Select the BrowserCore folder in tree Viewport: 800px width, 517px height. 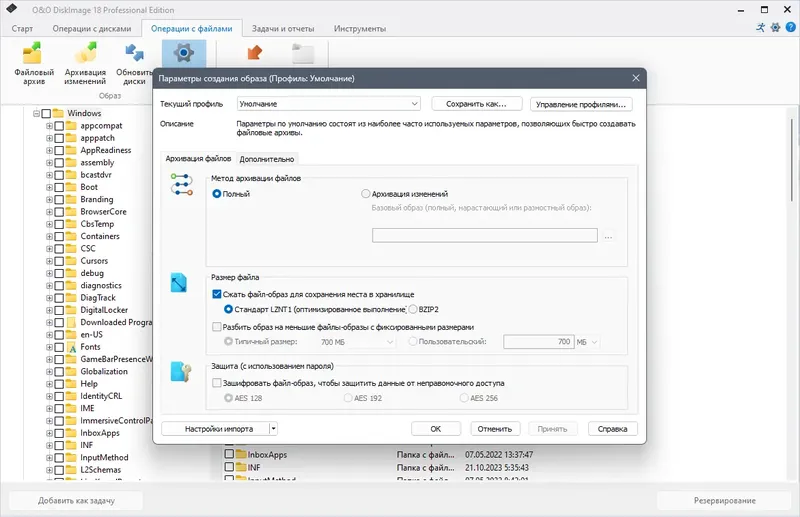[103, 212]
